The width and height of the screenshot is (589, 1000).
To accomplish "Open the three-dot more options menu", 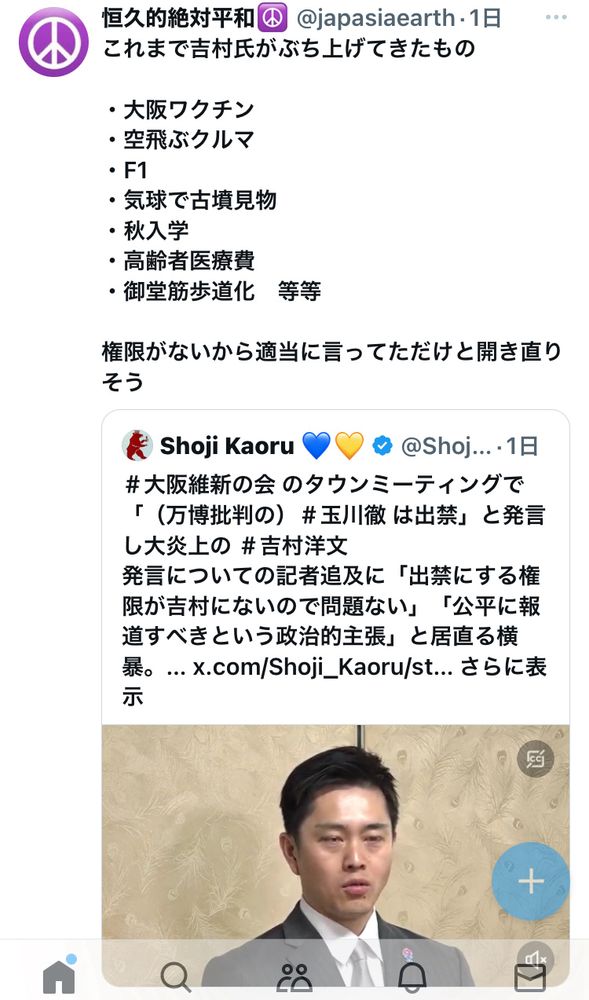I will coord(556,17).
